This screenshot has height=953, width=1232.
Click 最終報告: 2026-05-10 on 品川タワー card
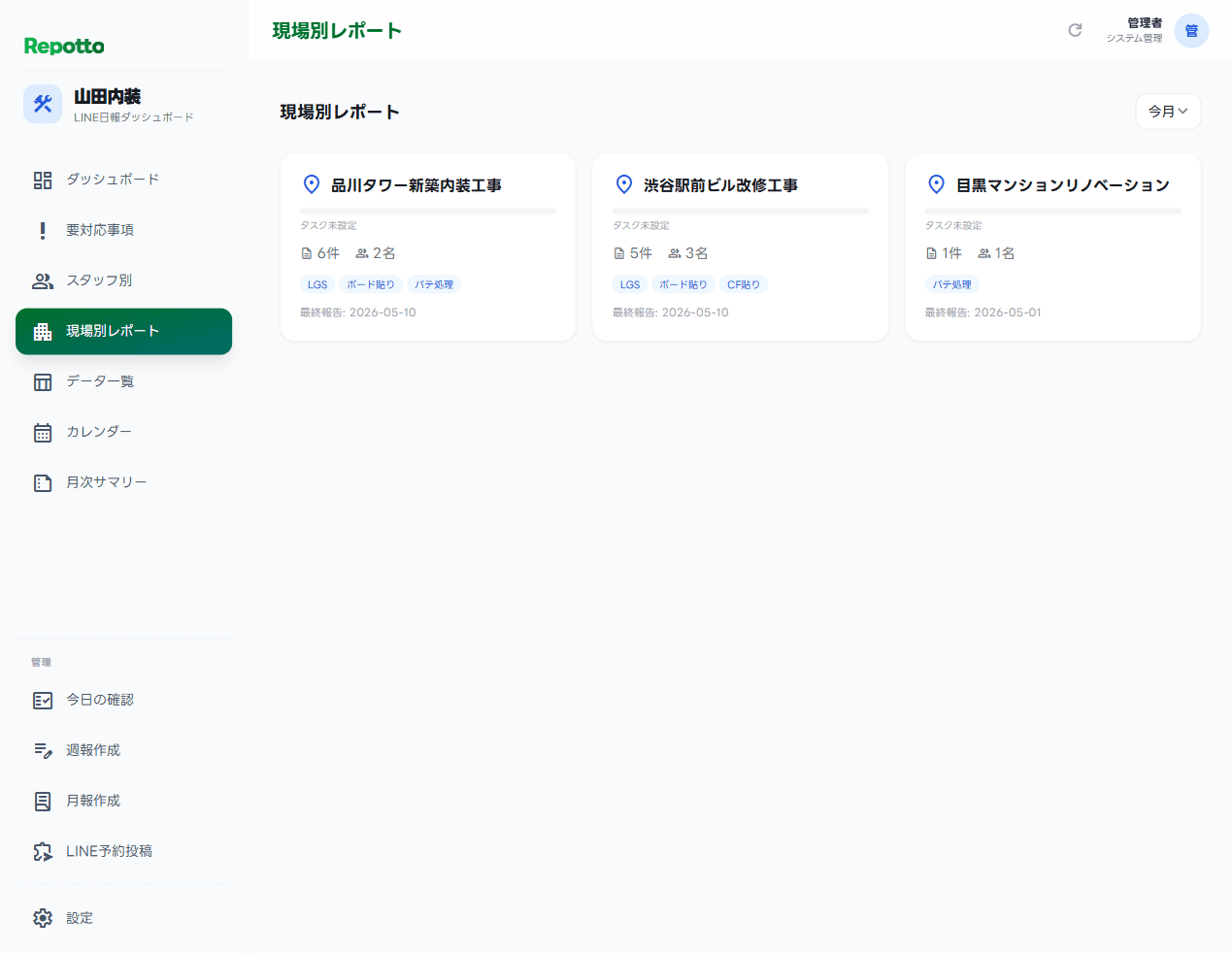tap(358, 312)
